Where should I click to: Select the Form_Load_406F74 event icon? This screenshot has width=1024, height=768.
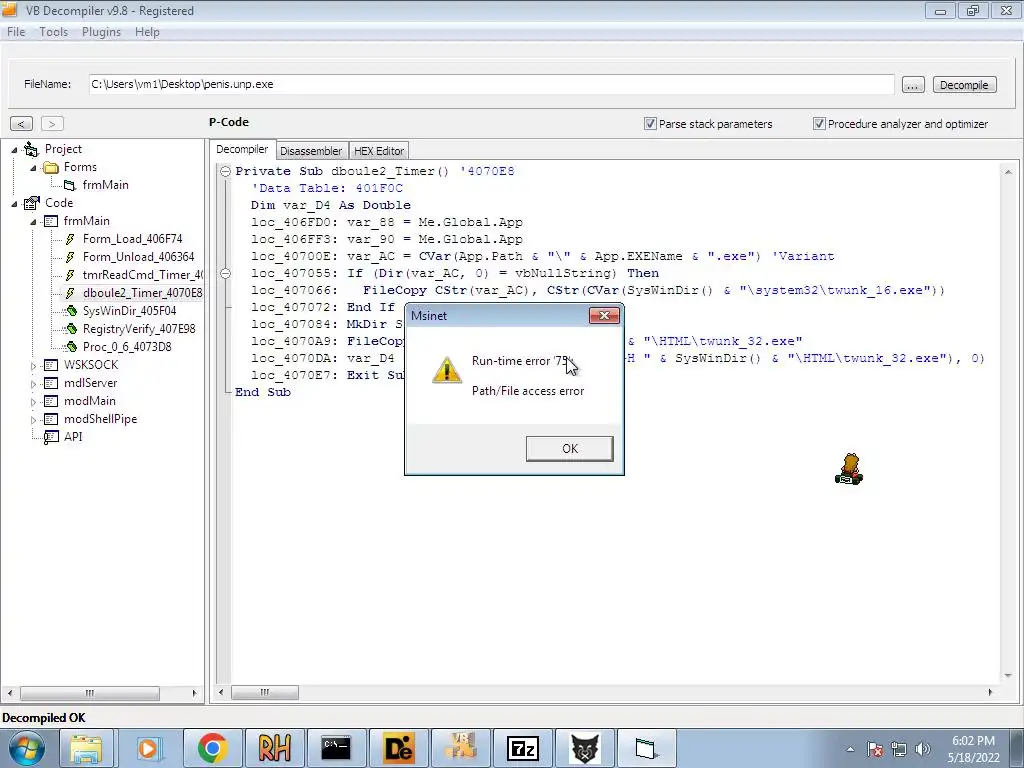(70, 239)
